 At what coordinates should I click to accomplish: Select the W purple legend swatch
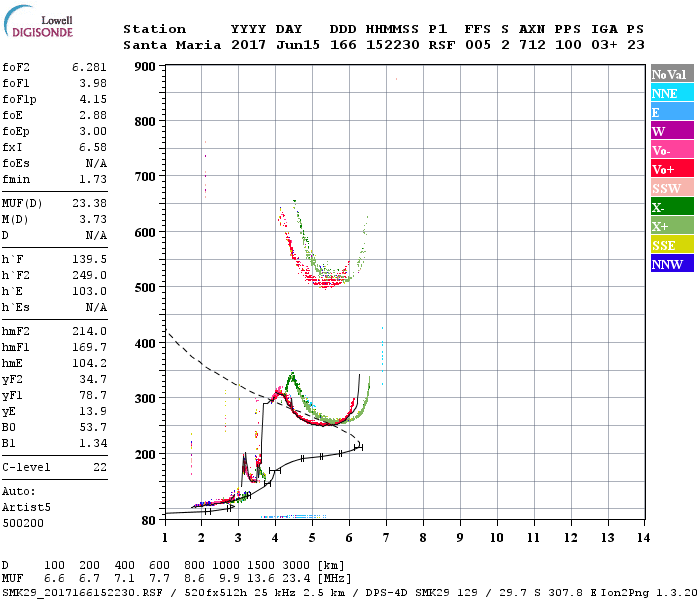tap(672, 131)
